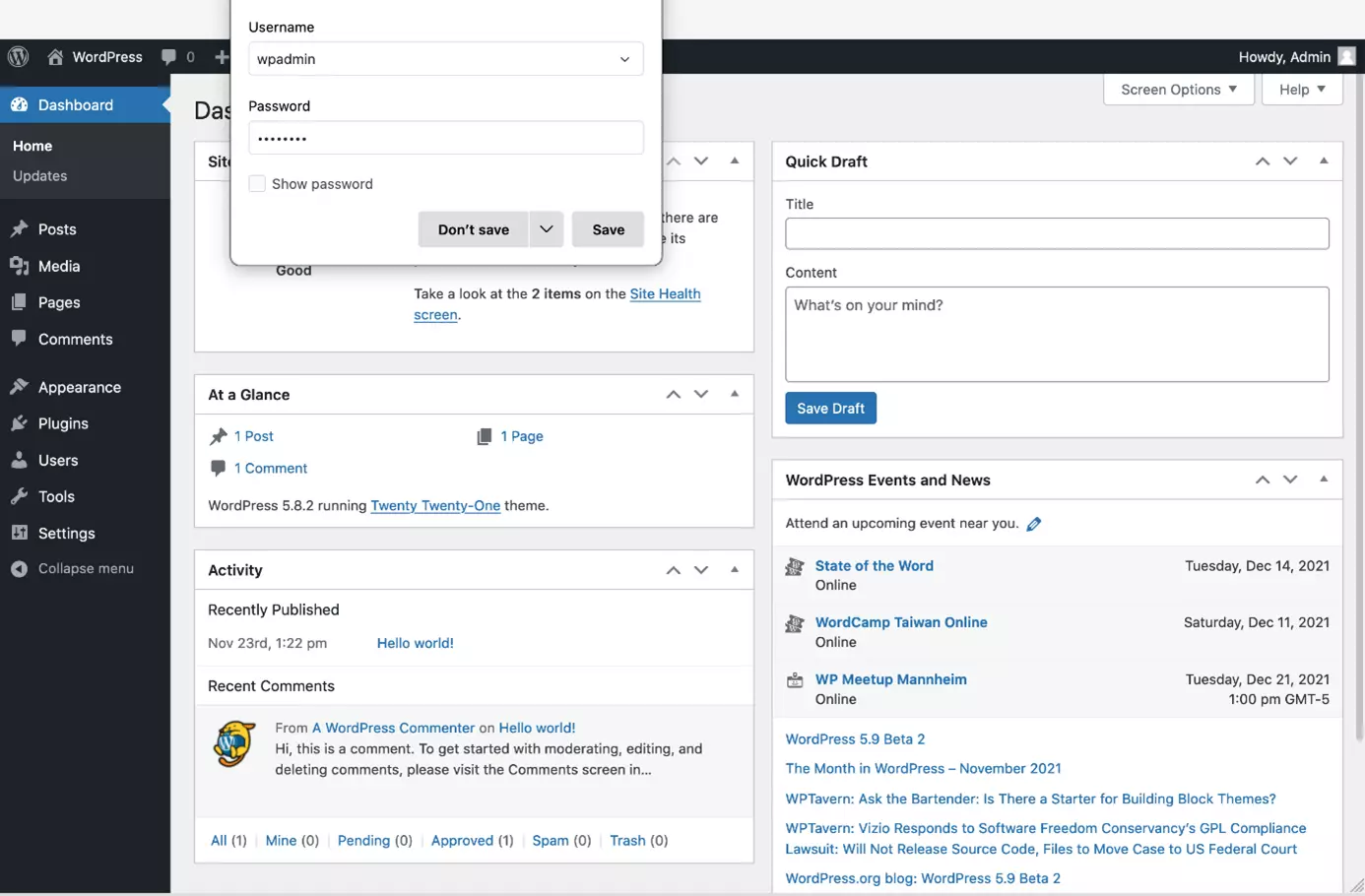Toggle the Show password checkbox
Viewport: 1365px width, 896px height.
click(257, 184)
